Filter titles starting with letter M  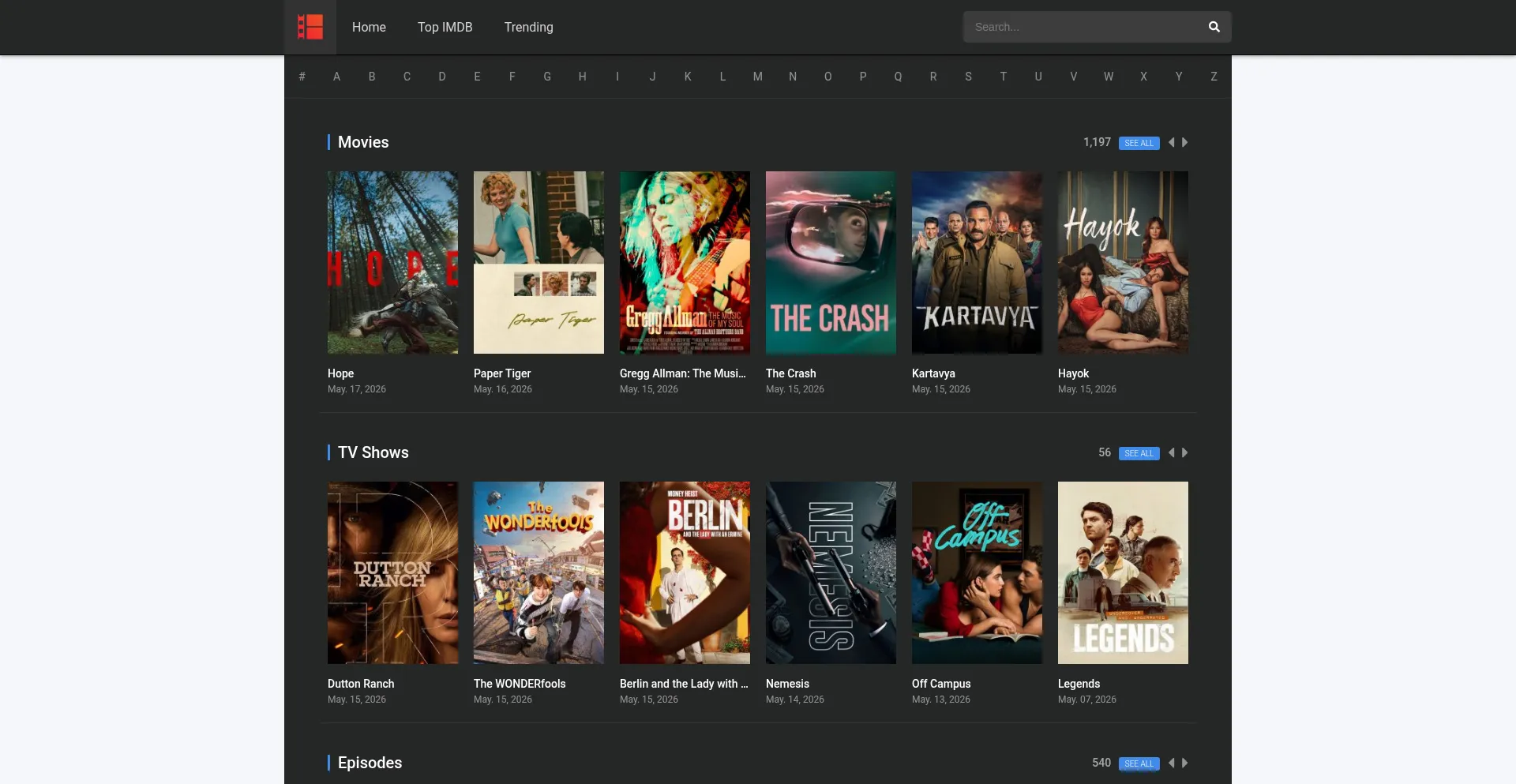758,77
